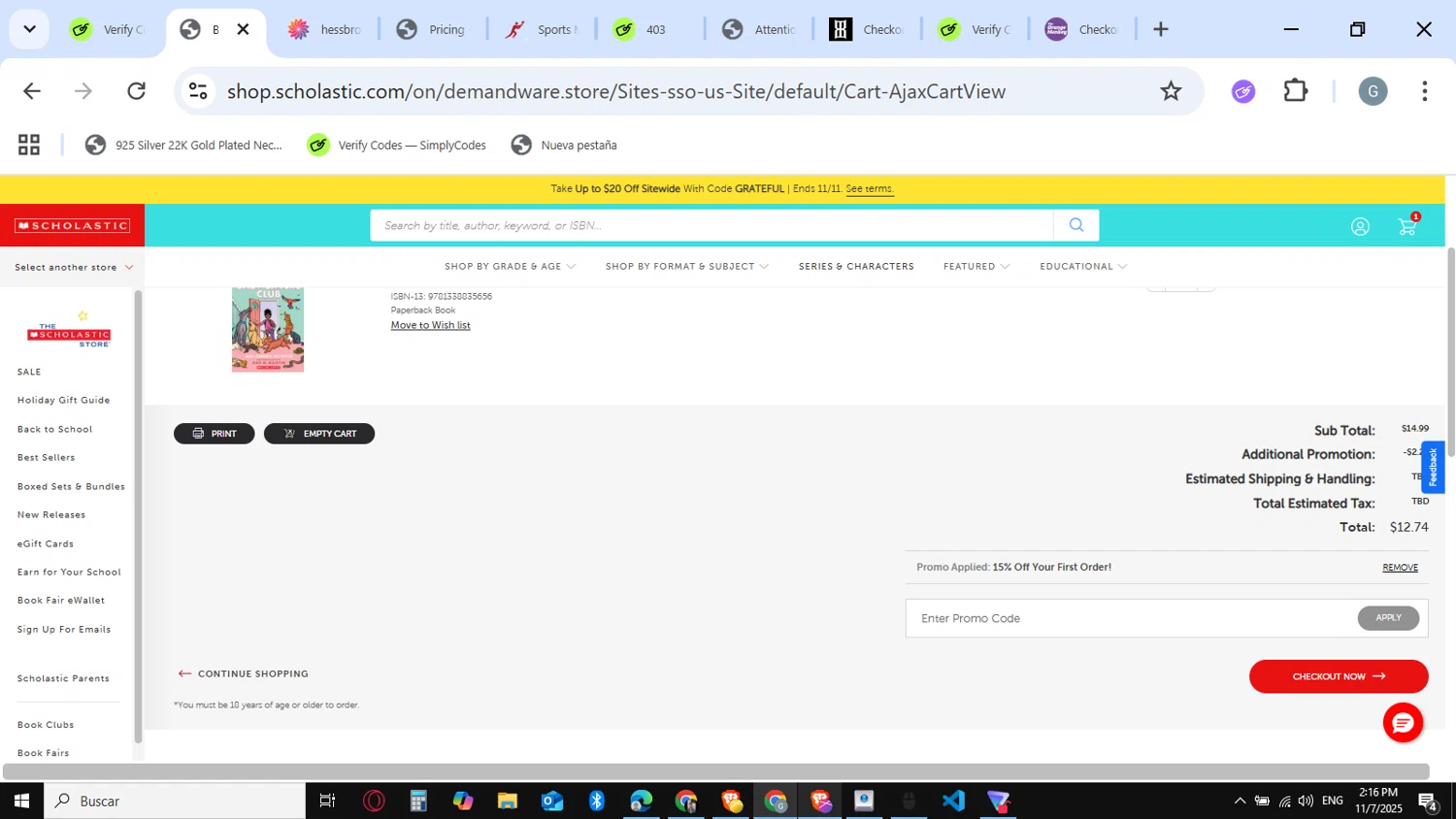Image resolution: width=1456 pixels, height=819 pixels.
Task: Expand the Featured menu
Action: (976, 266)
